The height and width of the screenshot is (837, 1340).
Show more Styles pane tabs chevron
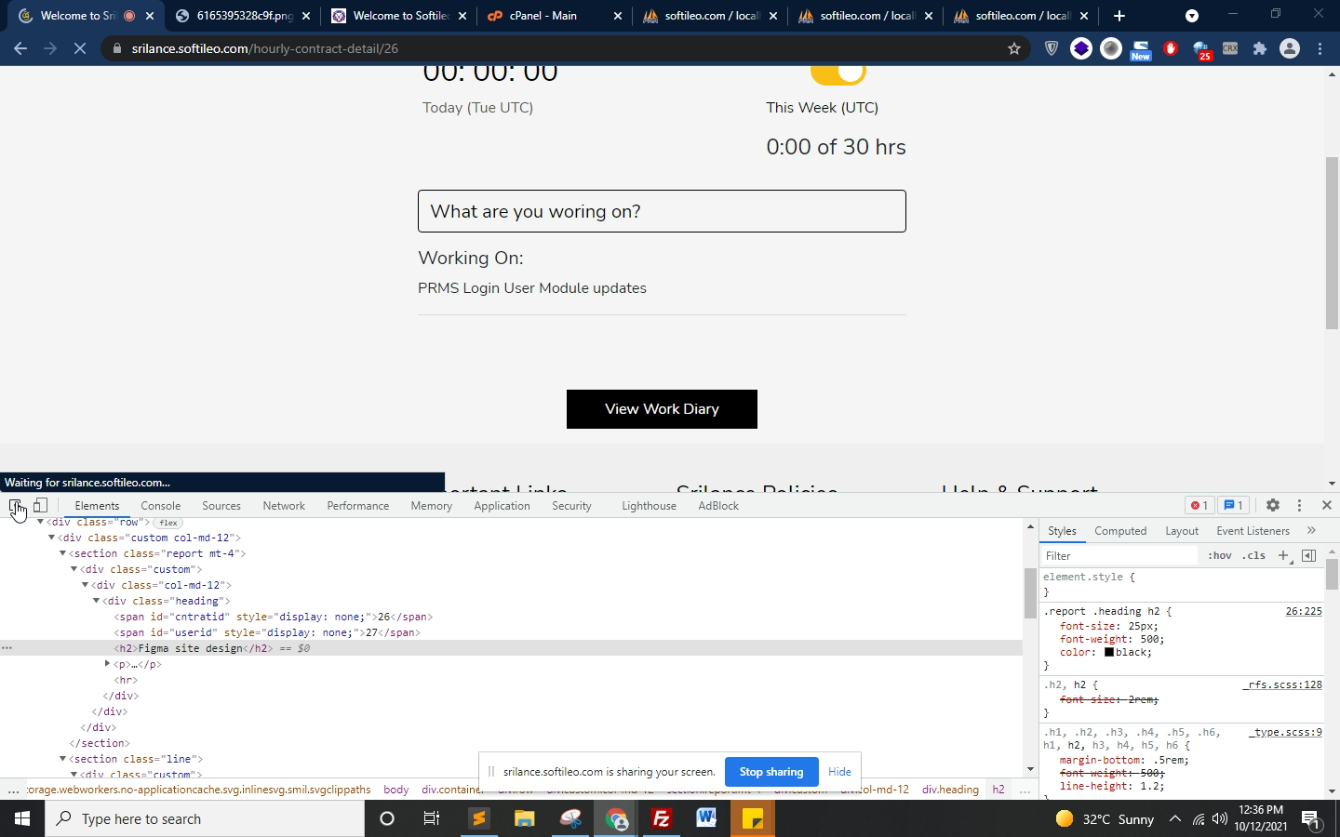coord(1311,531)
